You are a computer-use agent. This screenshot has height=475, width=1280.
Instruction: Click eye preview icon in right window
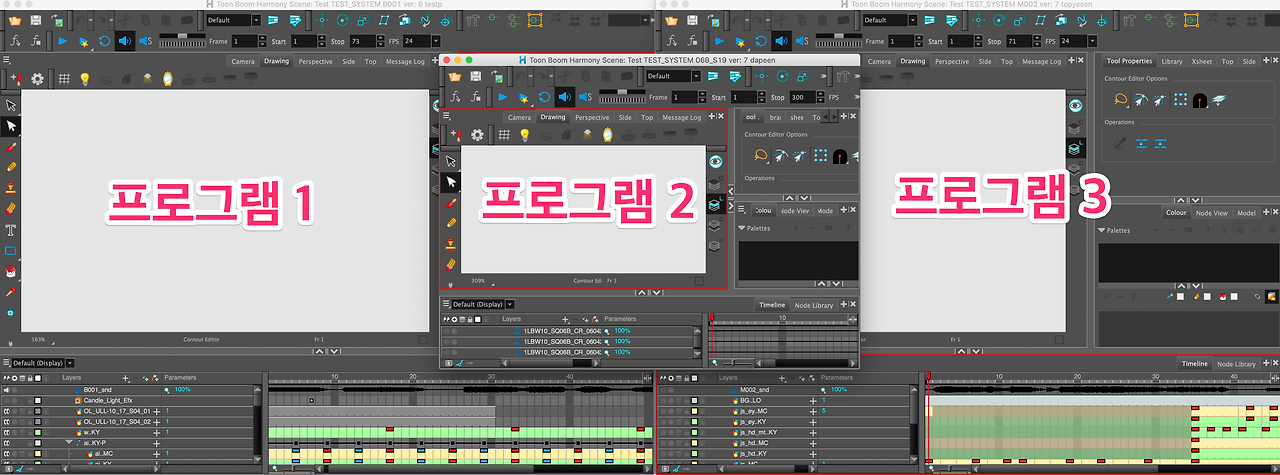[1075, 105]
